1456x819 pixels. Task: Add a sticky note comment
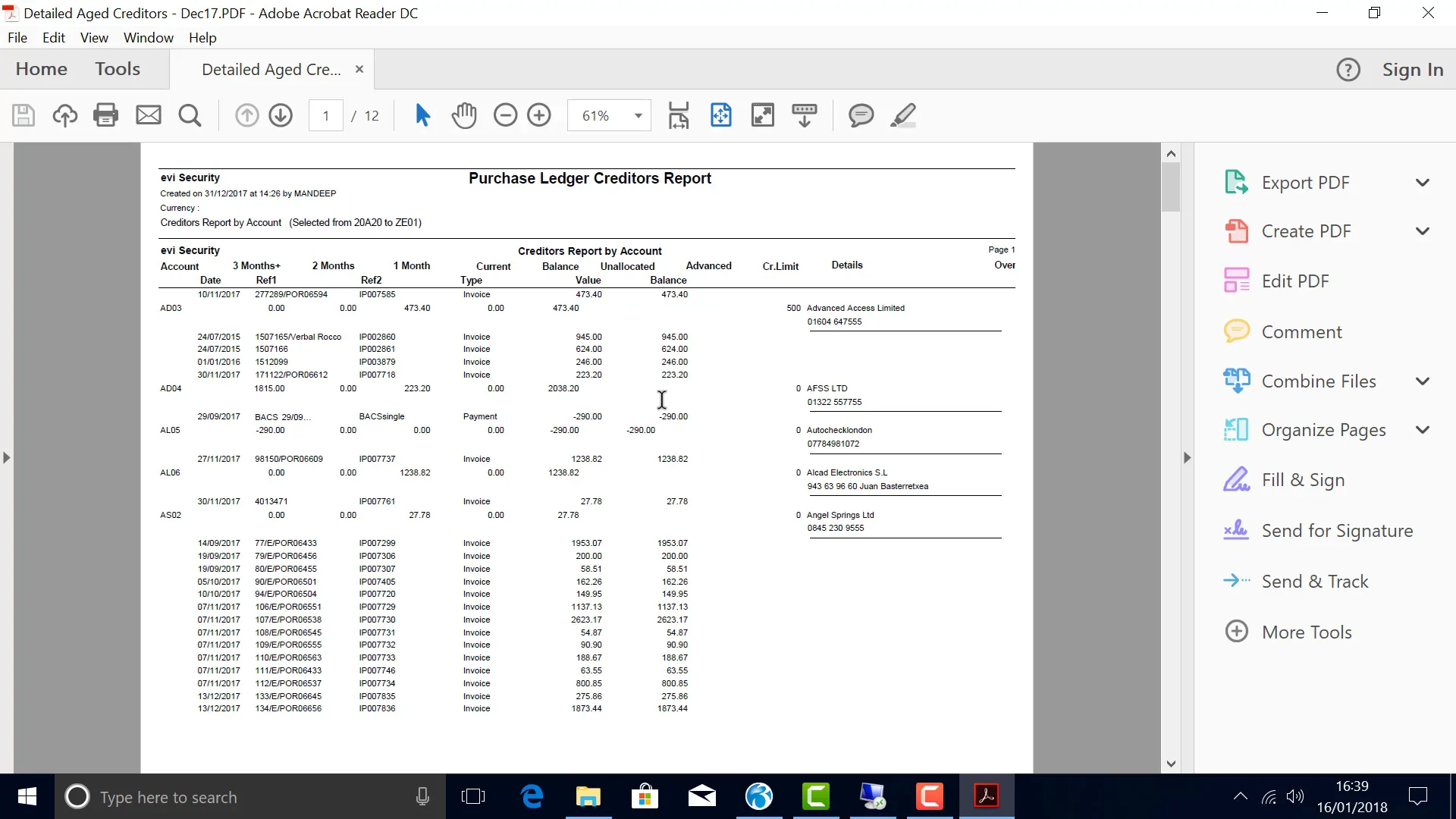(861, 115)
